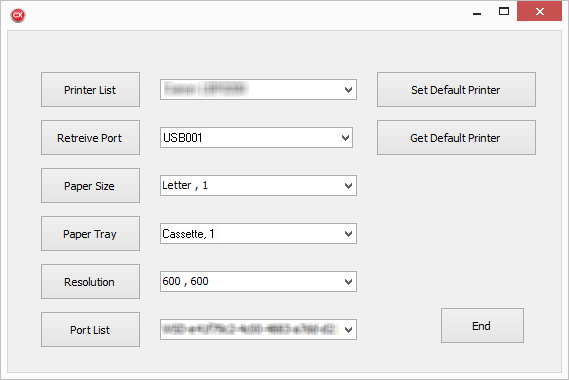Screen dimensions: 569x380
Task: Maximize the window
Action: coord(504,12)
